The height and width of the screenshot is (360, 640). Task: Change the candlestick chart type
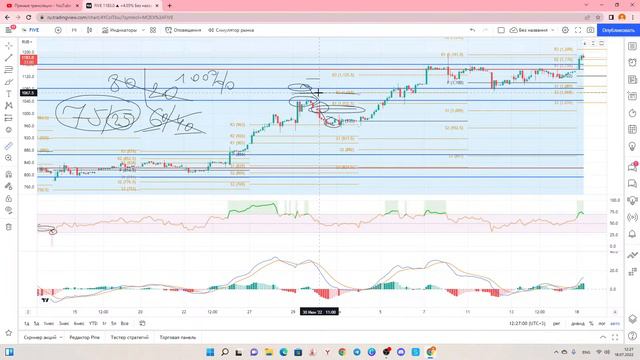[89, 30]
